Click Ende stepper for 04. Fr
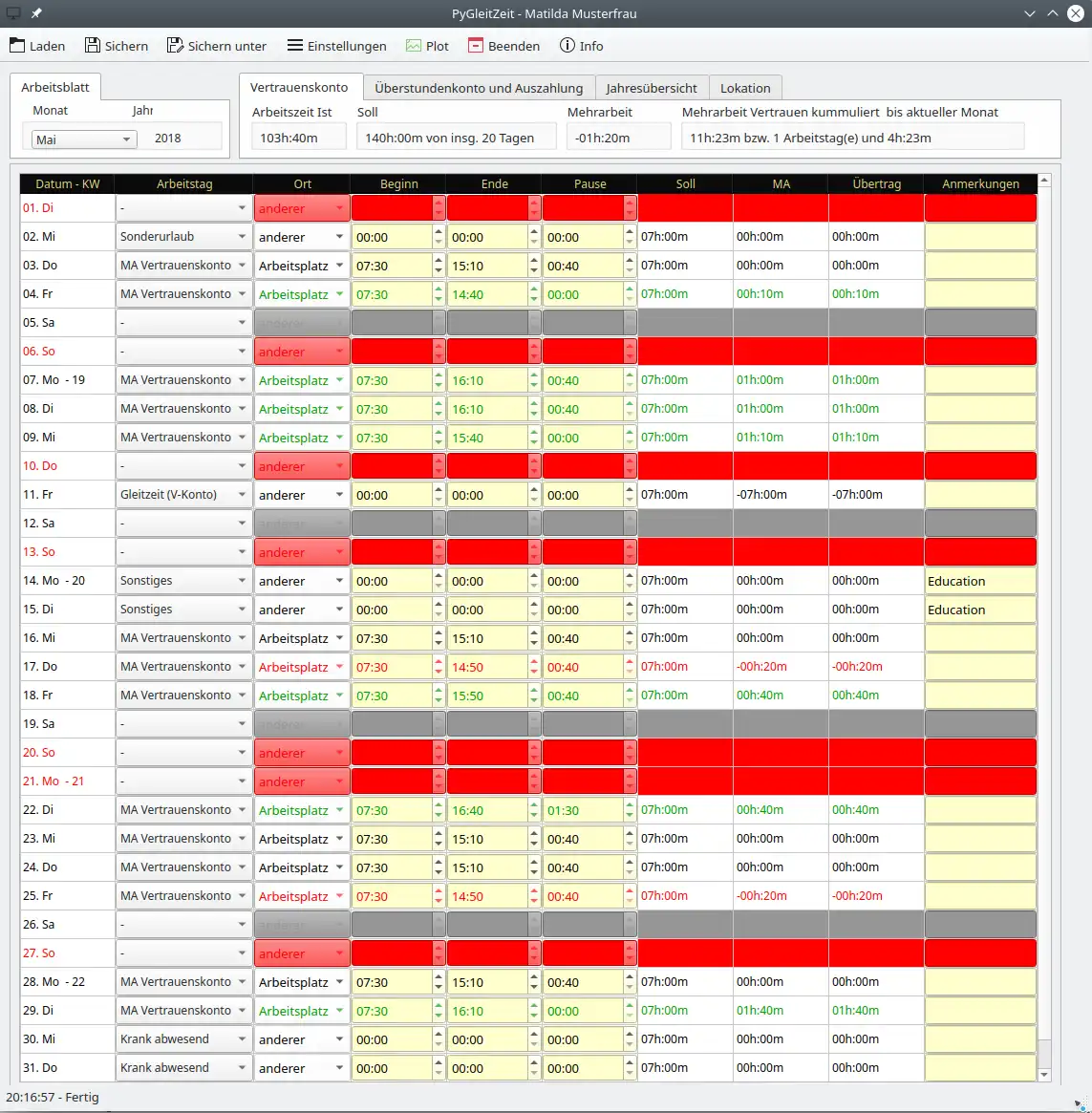The image size is (1092, 1113). pos(534,294)
